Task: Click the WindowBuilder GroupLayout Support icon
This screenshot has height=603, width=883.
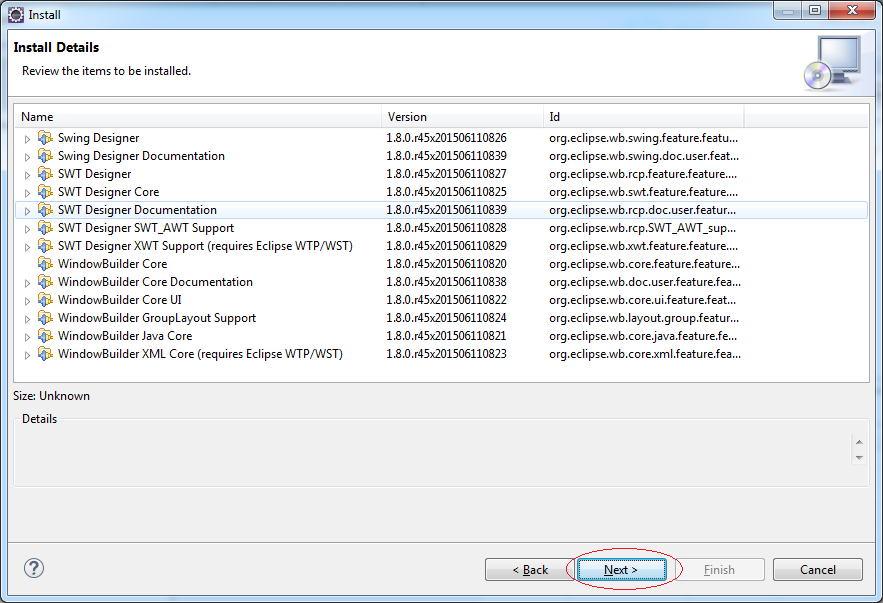Action: click(x=45, y=318)
